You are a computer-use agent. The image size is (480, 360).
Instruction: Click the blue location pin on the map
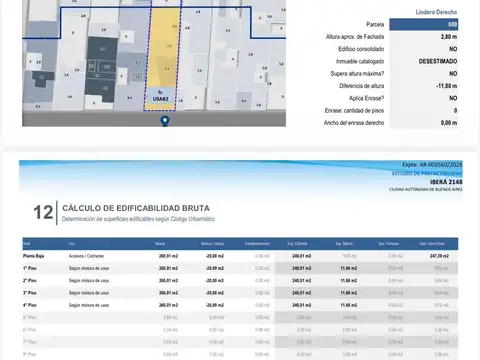[x=165, y=121]
